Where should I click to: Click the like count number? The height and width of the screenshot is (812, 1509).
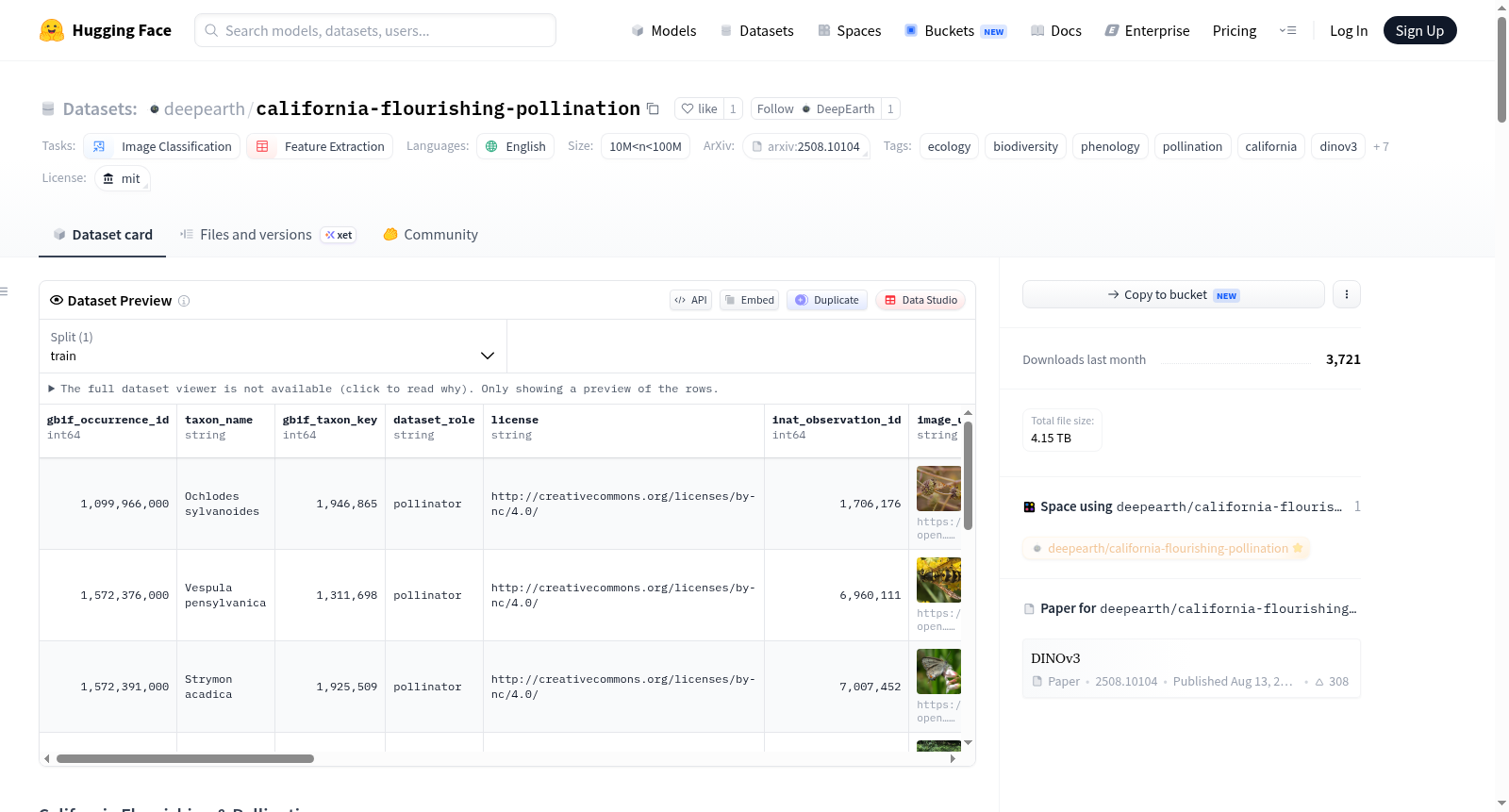733,108
